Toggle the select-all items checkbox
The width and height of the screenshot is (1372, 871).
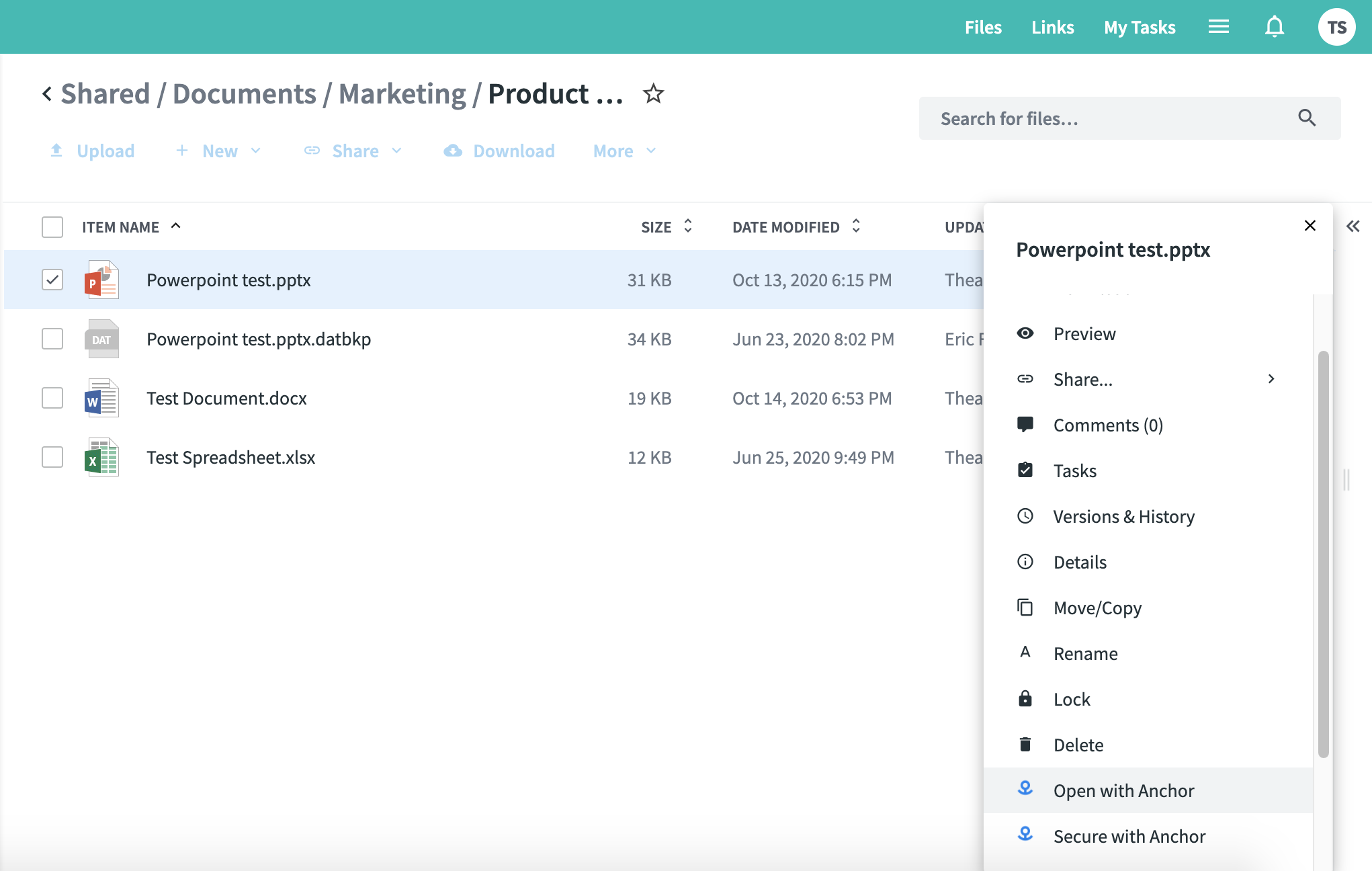point(52,227)
